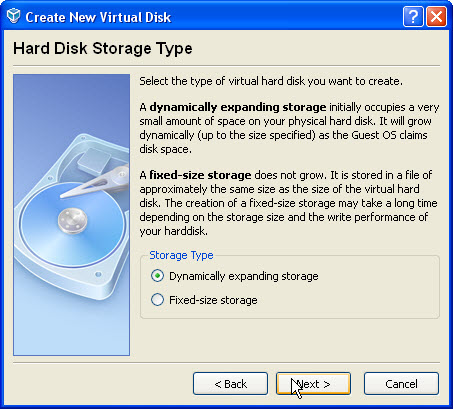
Task: Continue the wizard with Next button
Action: point(313,384)
